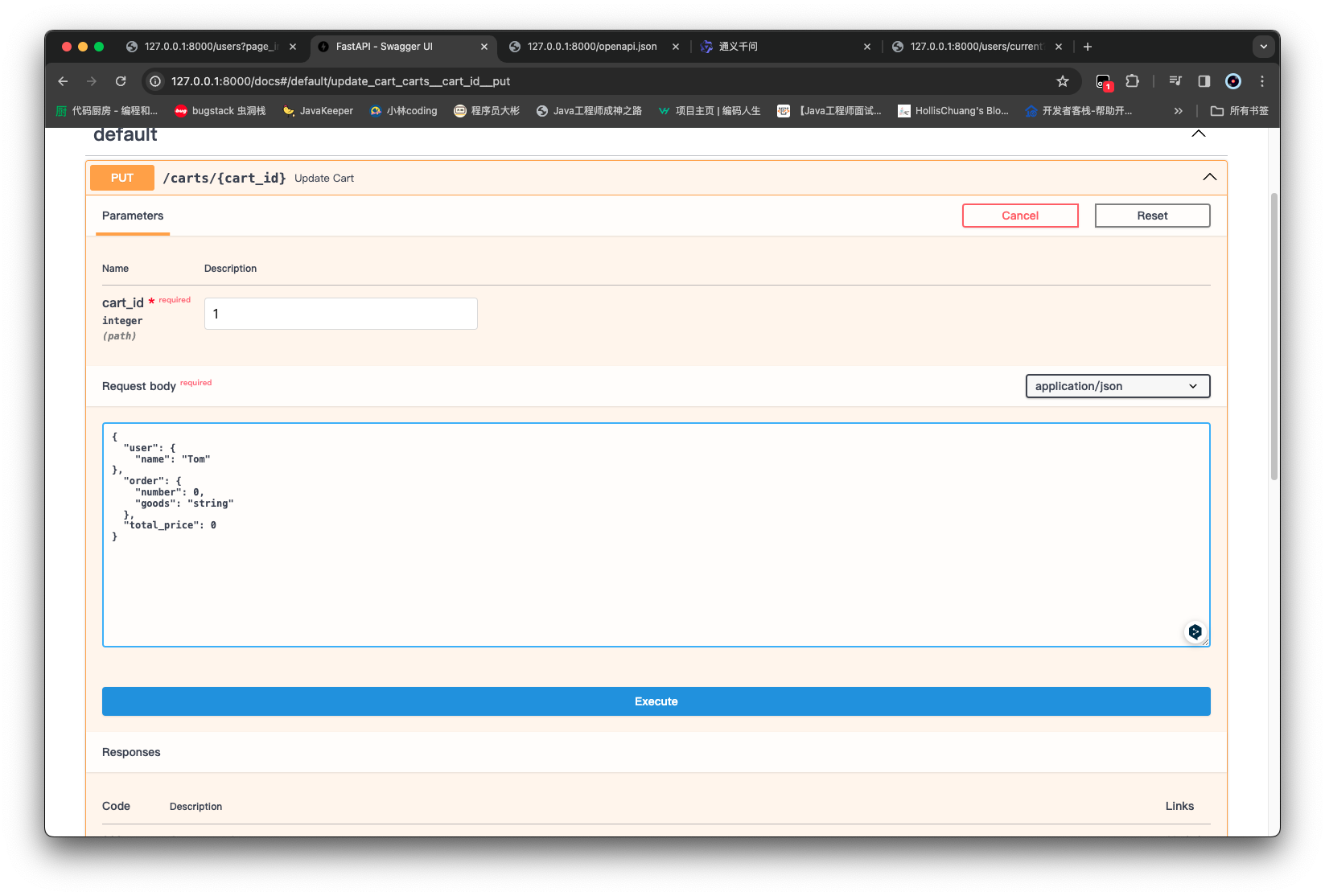The width and height of the screenshot is (1325, 896).
Task: Open the HollisChuang's Blog bookmark
Action: pos(953,111)
